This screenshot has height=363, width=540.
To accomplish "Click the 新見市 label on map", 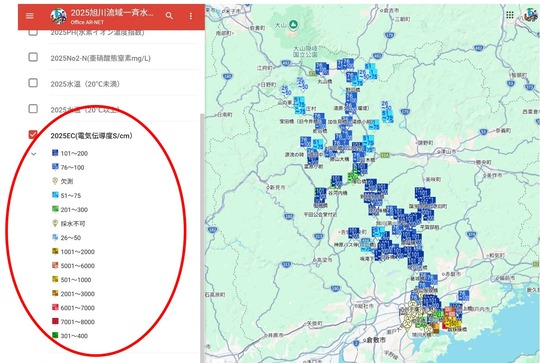I will click(x=277, y=187).
